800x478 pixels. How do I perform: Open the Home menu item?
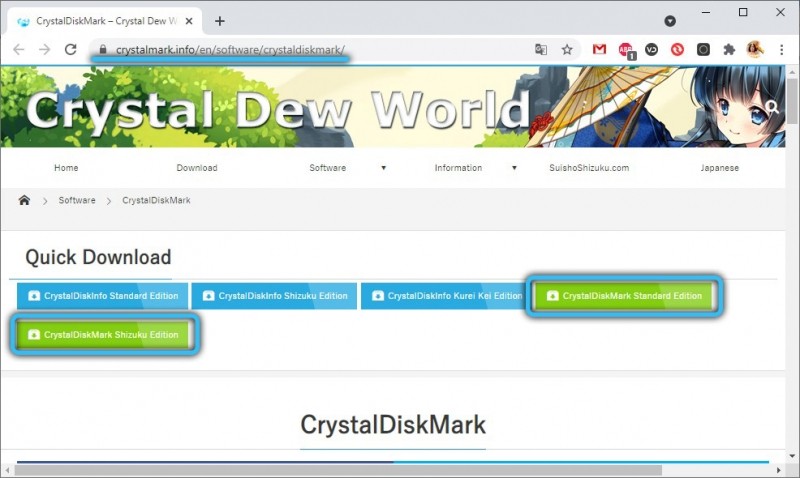coord(66,168)
